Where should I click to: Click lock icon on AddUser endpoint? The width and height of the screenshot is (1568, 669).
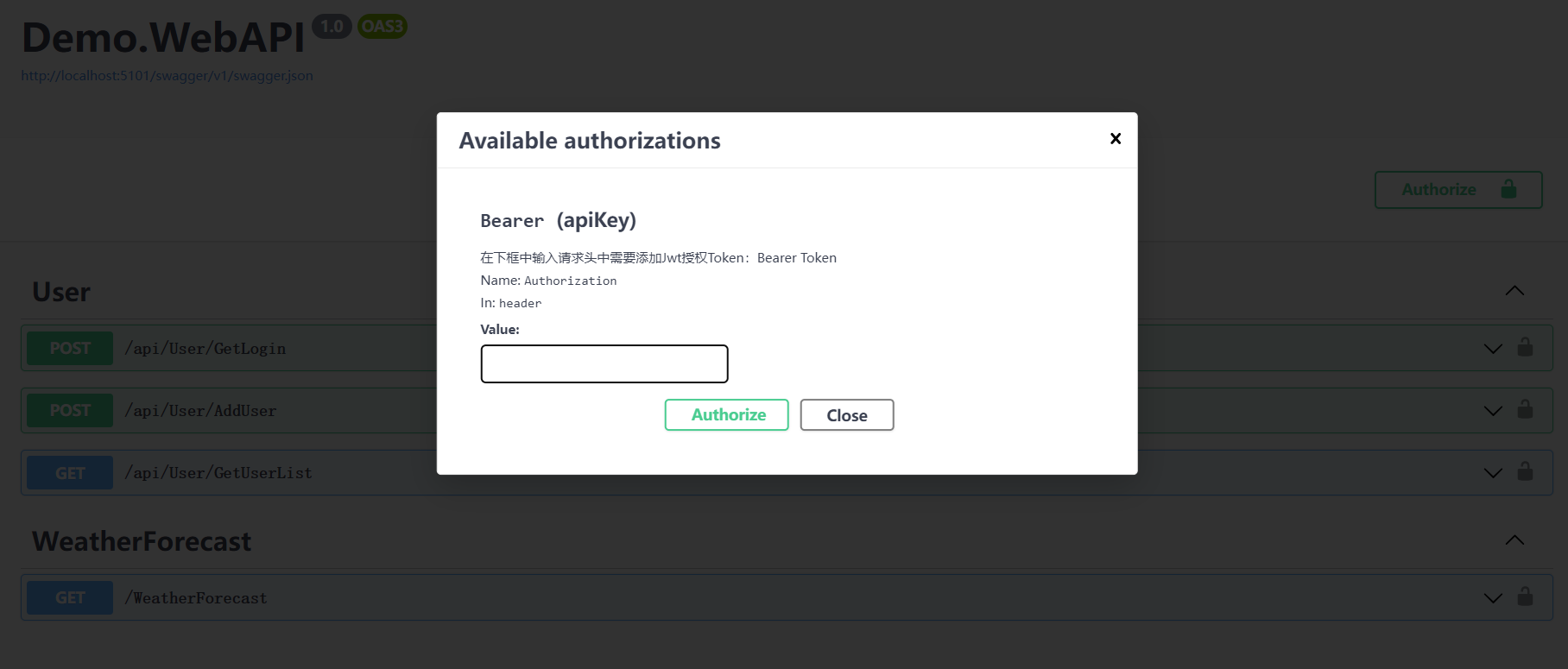(x=1526, y=409)
